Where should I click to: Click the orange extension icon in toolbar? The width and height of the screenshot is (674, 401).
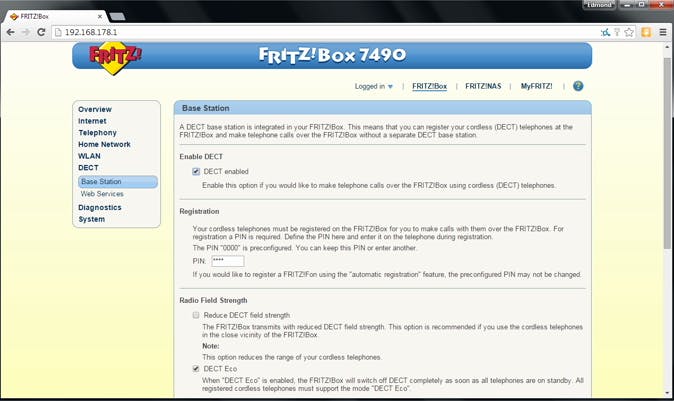click(x=646, y=32)
